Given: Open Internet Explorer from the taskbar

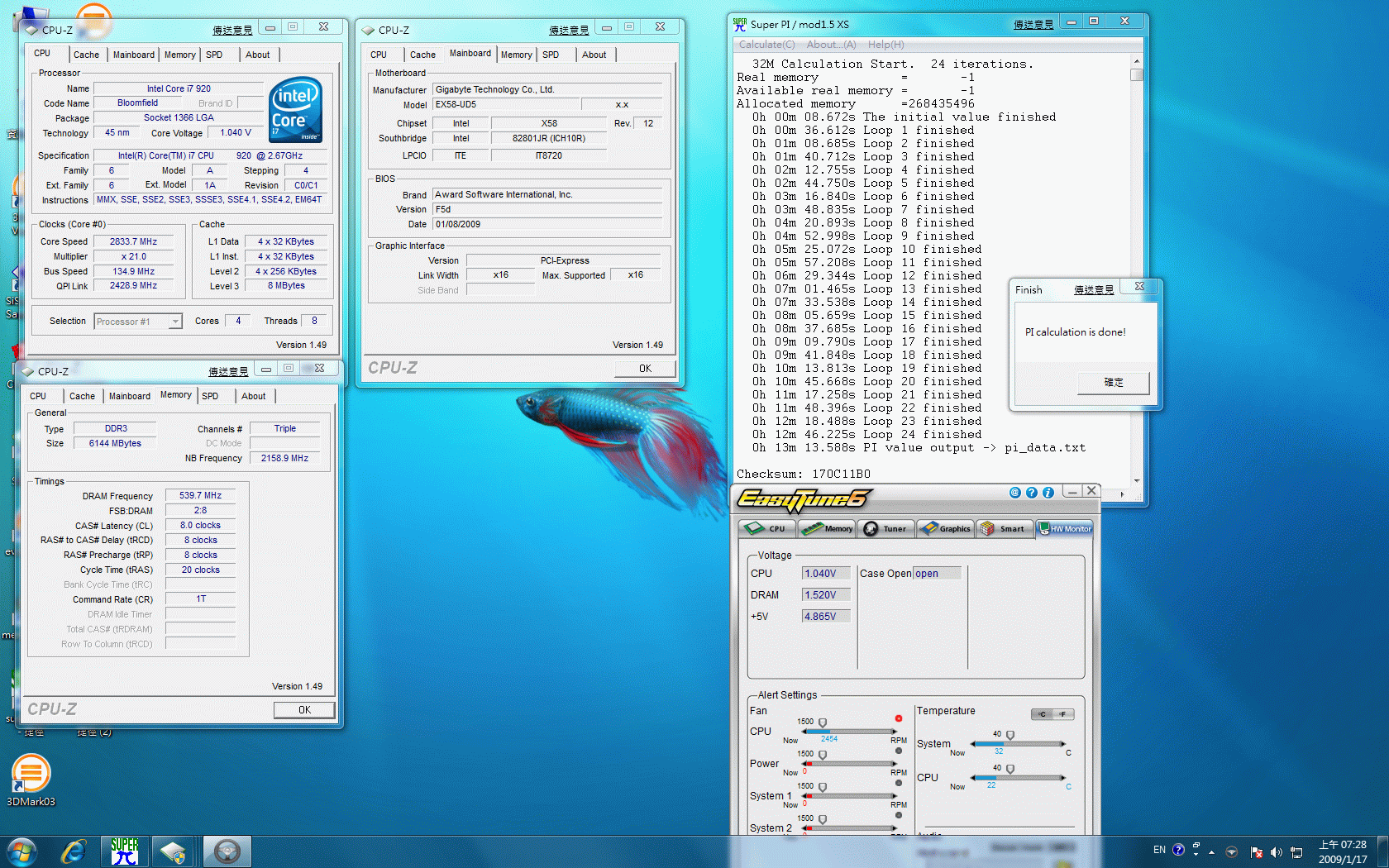Looking at the screenshot, I should click(x=74, y=851).
